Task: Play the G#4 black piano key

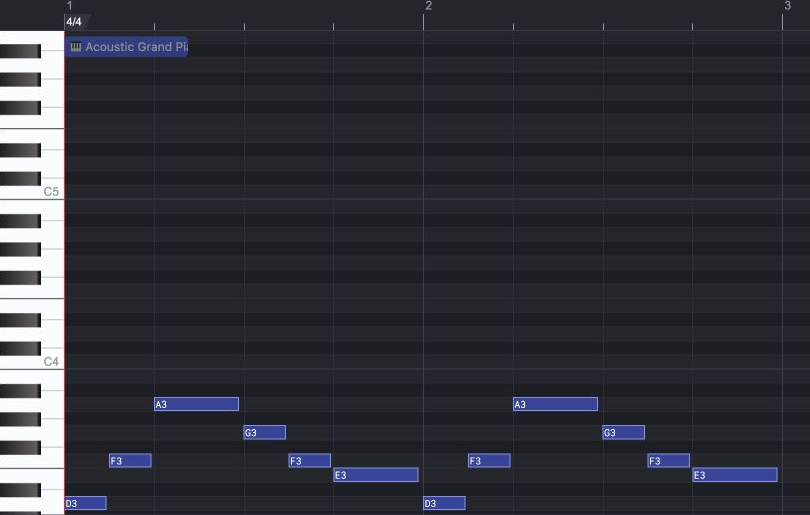Action: (x=20, y=249)
